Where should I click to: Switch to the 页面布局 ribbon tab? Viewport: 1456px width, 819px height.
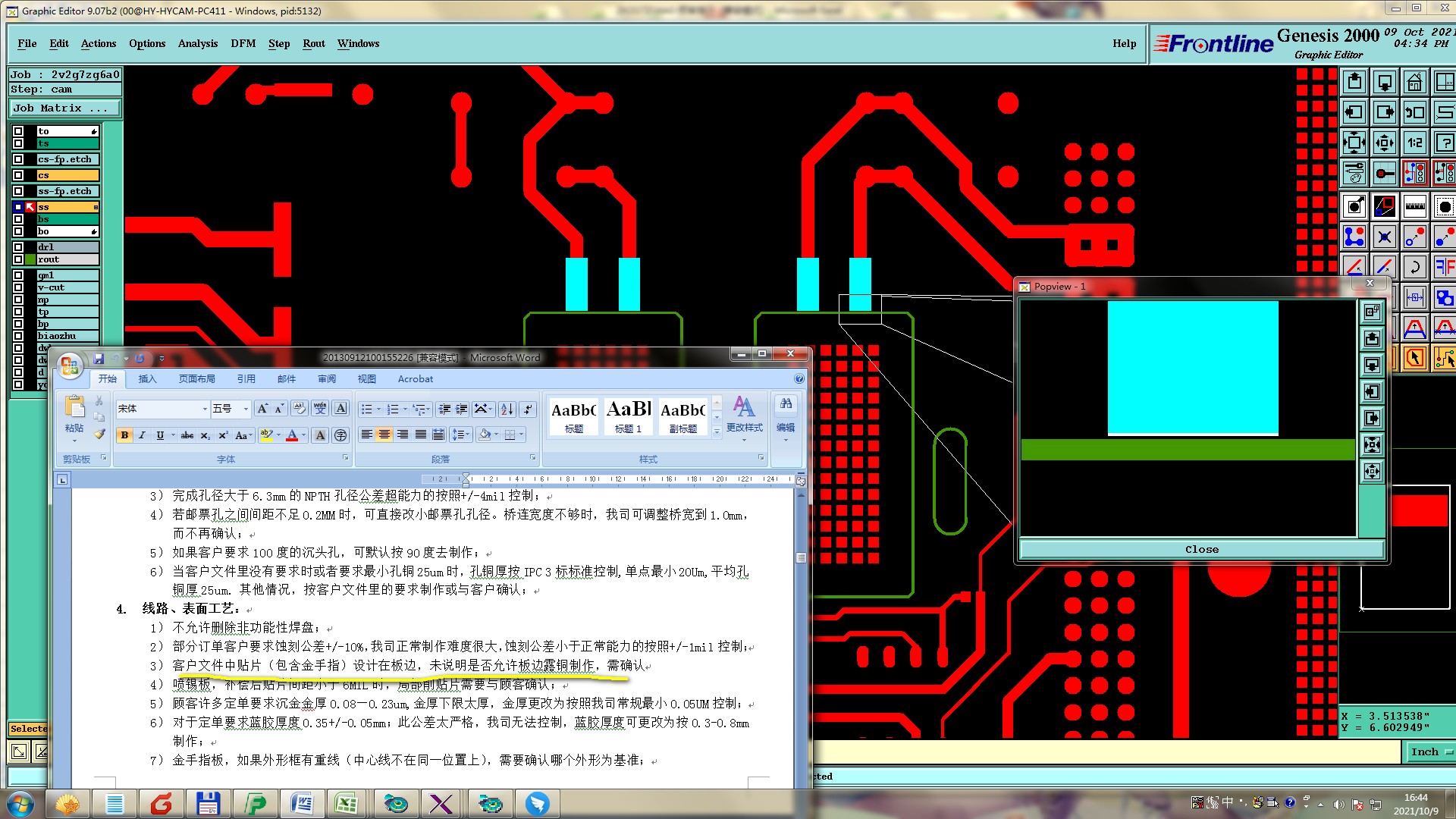pos(196,379)
